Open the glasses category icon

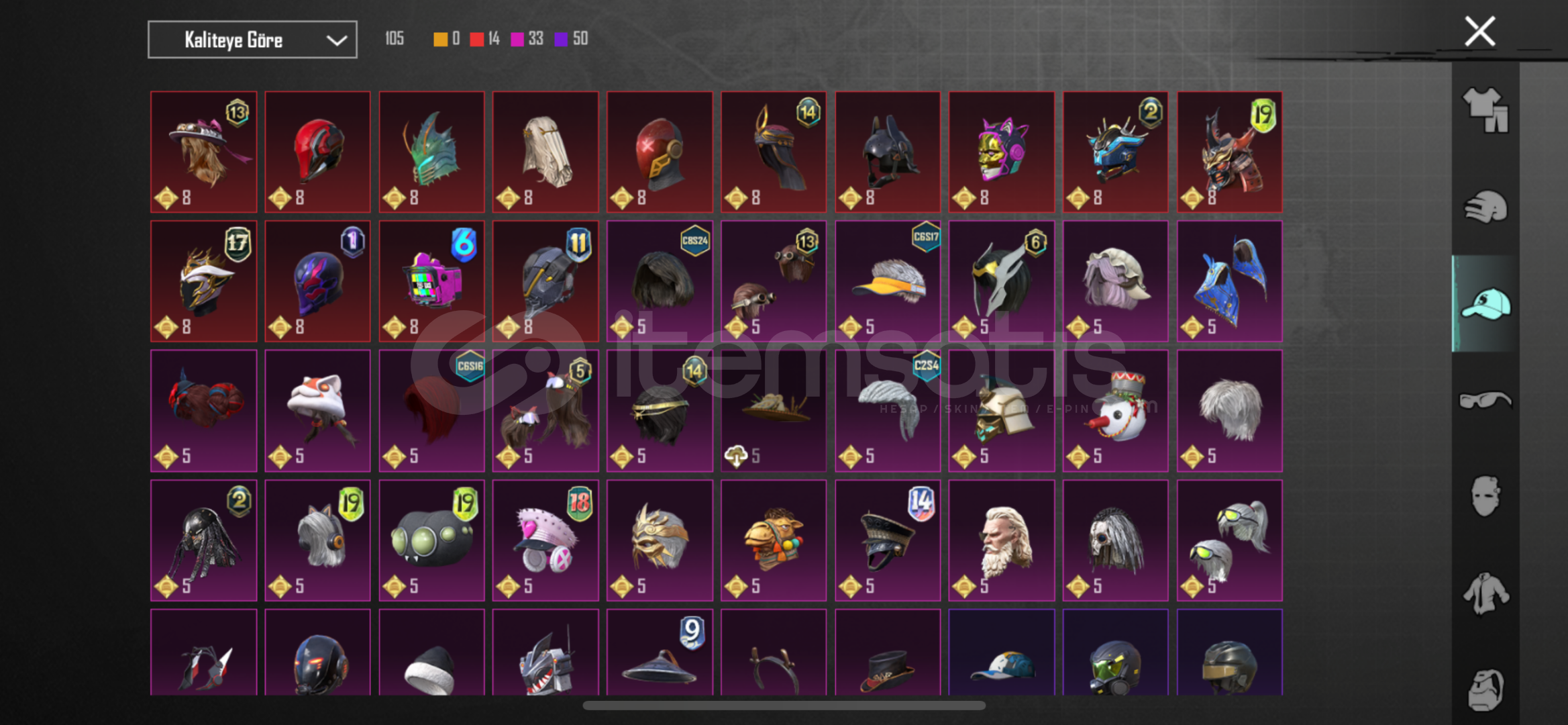(1485, 400)
